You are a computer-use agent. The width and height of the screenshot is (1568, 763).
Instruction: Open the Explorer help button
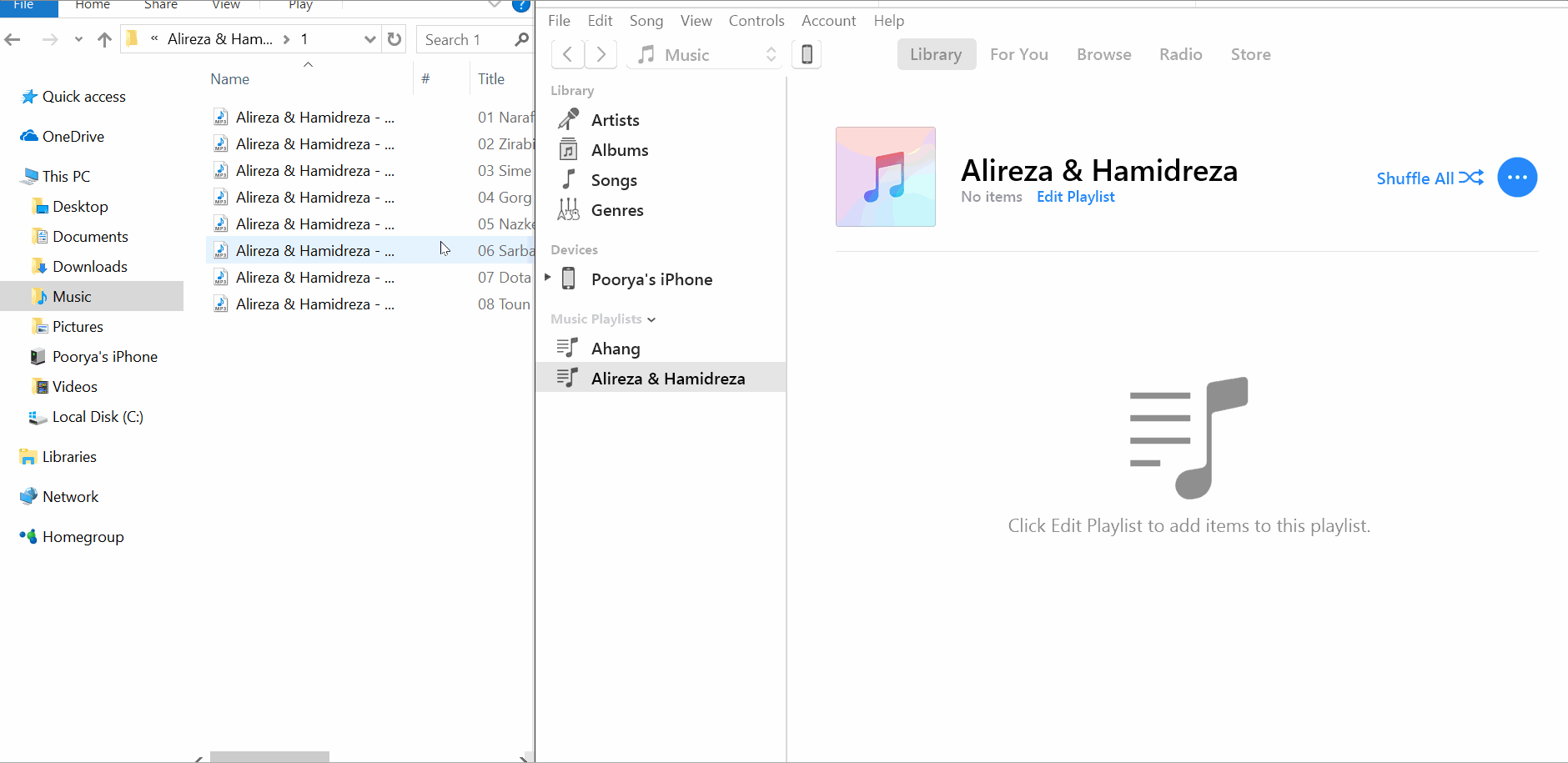click(521, 5)
